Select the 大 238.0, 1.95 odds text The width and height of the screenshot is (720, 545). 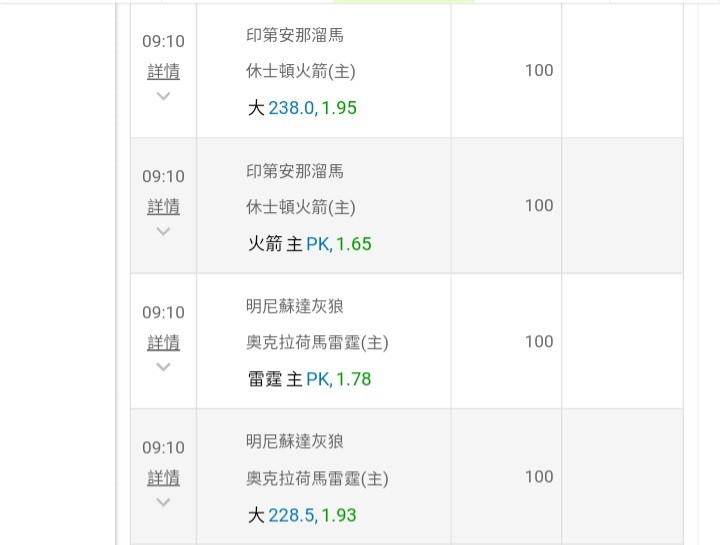(x=302, y=108)
